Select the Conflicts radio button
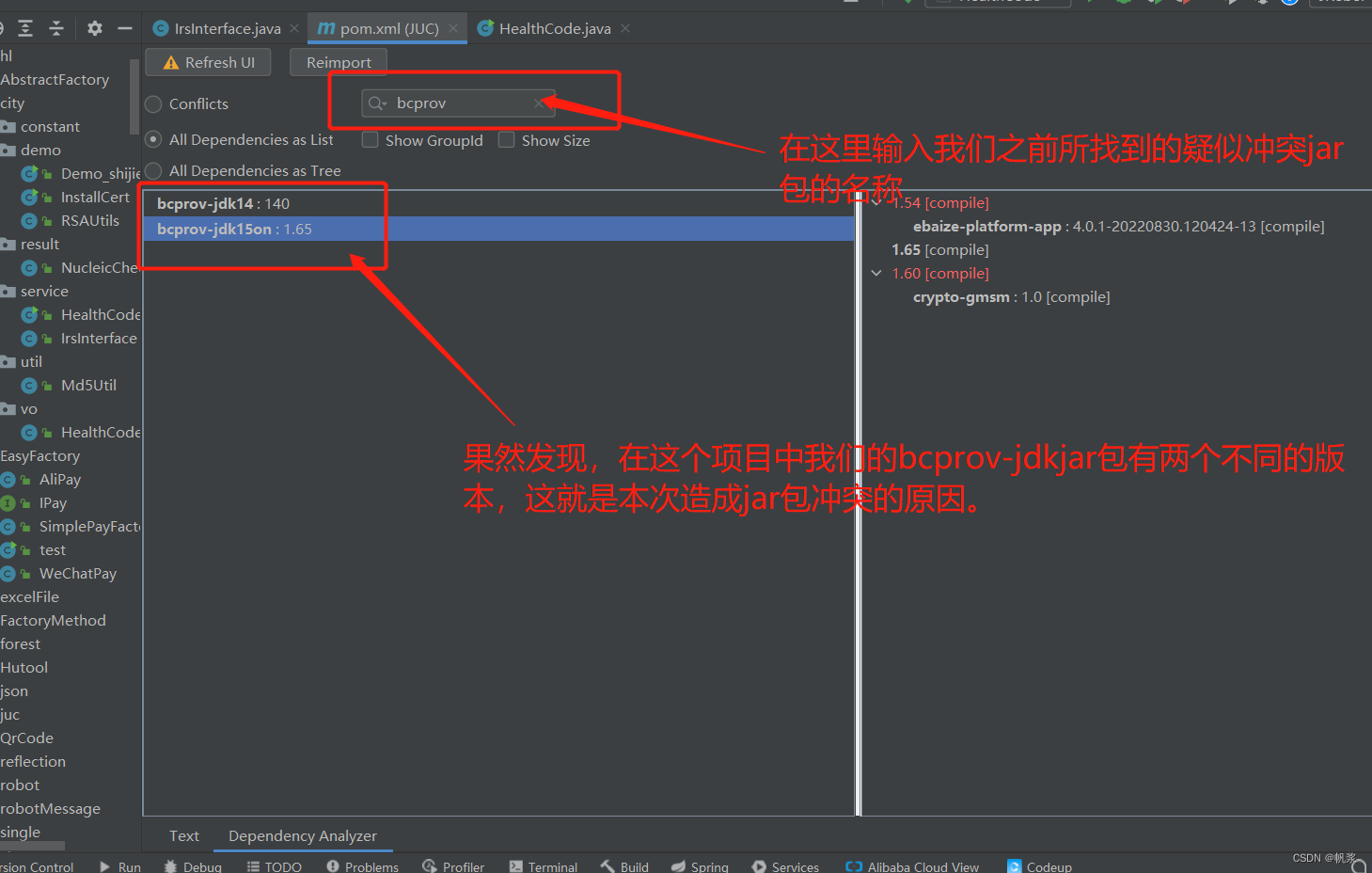Image resolution: width=1372 pixels, height=873 pixels. (x=152, y=103)
